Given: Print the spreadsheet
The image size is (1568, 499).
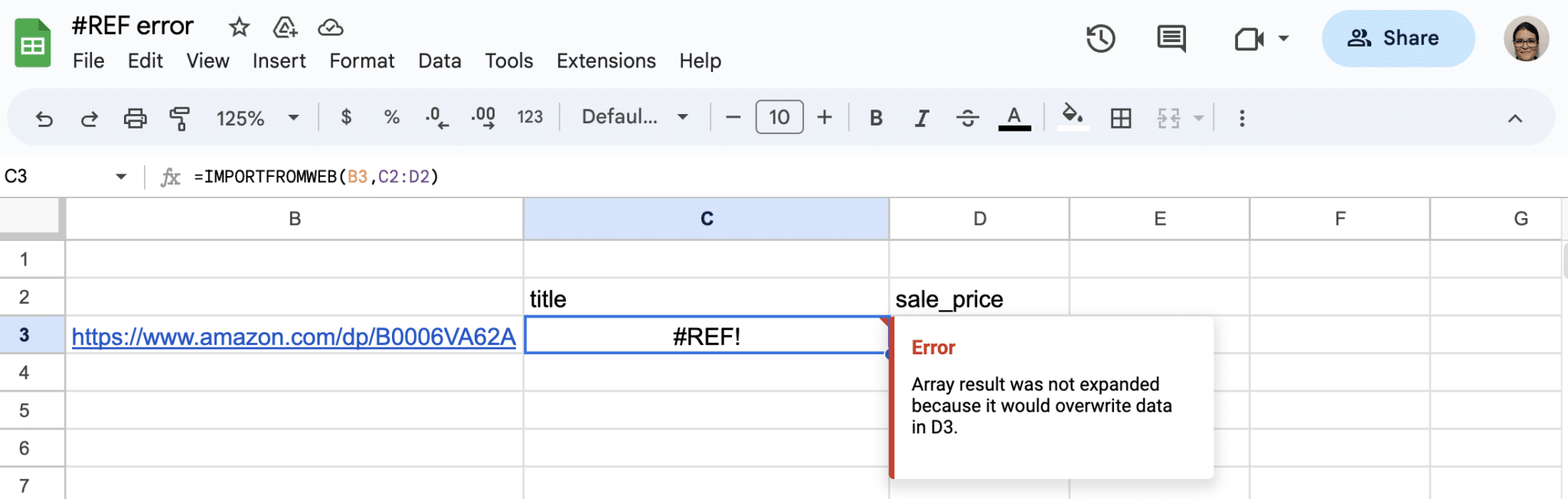Looking at the screenshot, I should (135, 118).
